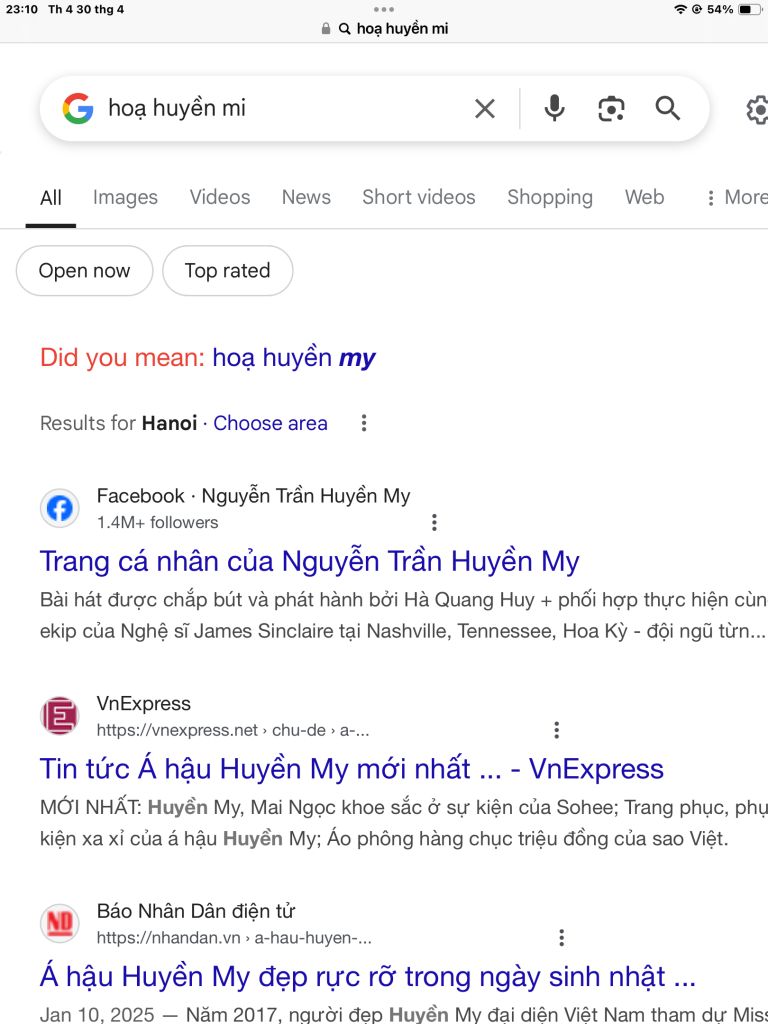Tap the 23:10 clock
This screenshot has height=1024, width=768.
coord(22,9)
